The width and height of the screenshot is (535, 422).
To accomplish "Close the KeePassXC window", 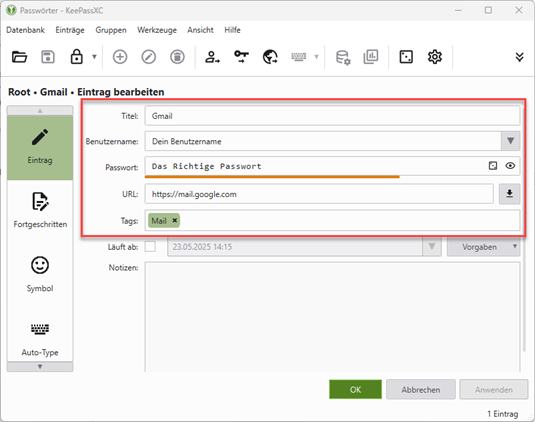I will pos(519,11).
